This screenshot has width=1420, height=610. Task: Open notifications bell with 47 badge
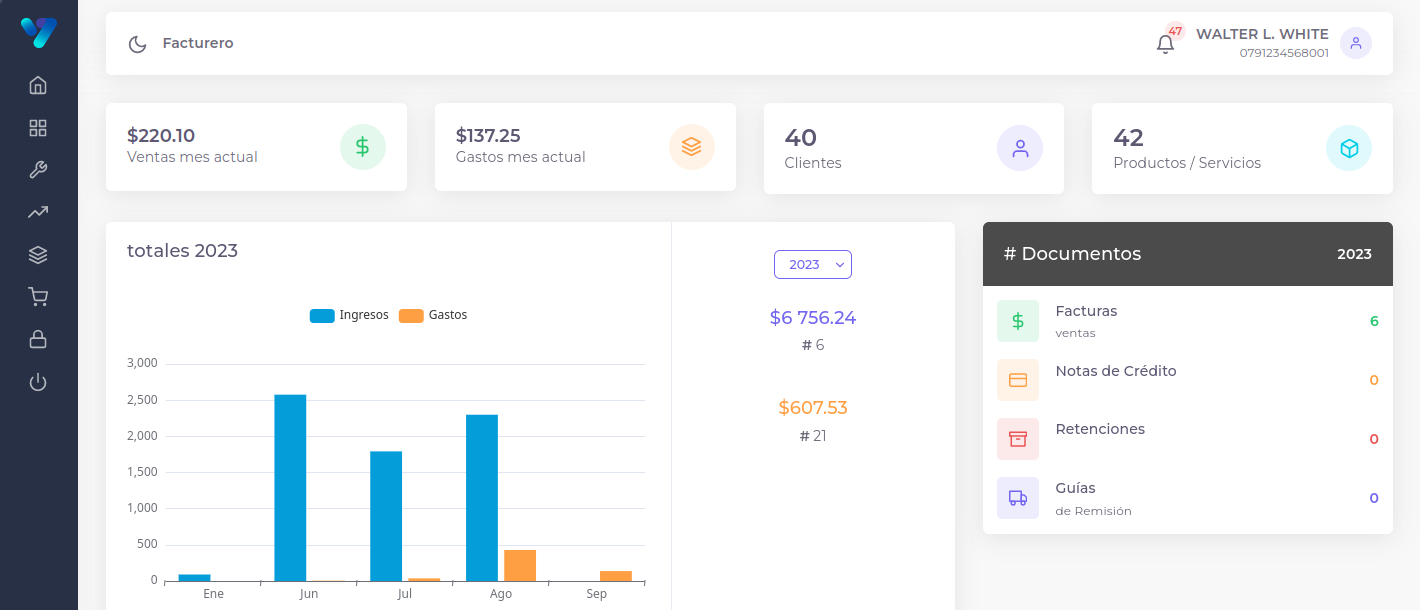[x=1165, y=44]
